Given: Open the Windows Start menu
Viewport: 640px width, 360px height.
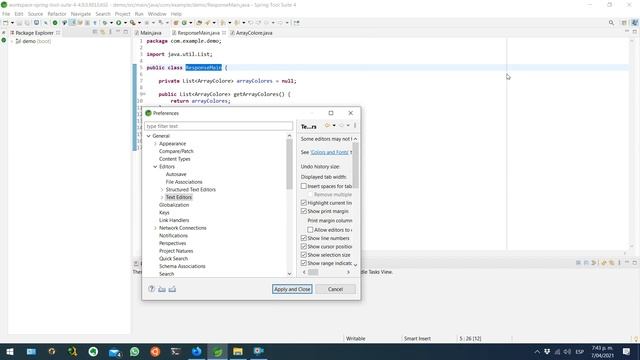Looking at the screenshot, I should (10, 351).
